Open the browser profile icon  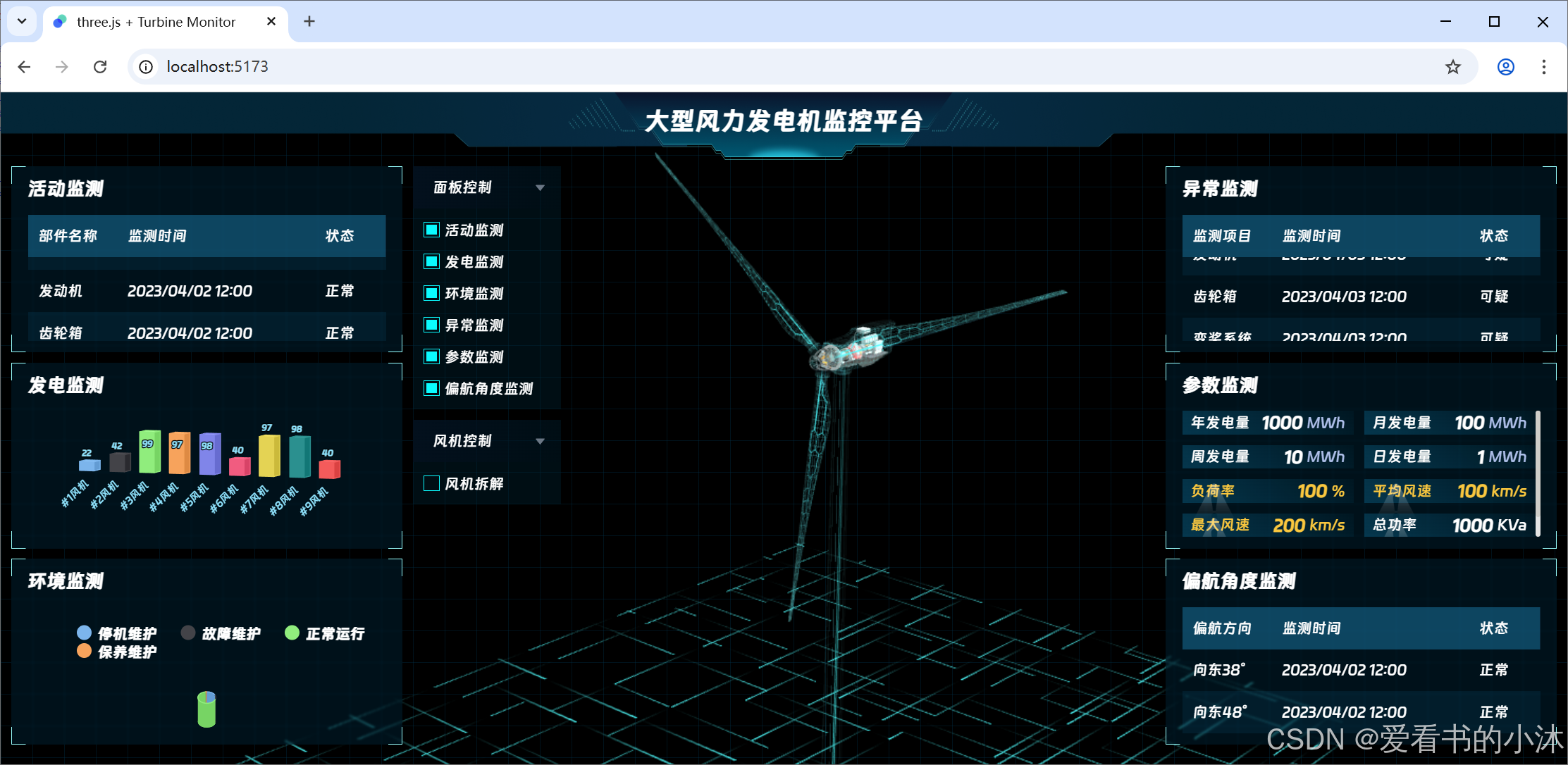[x=1505, y=67]
